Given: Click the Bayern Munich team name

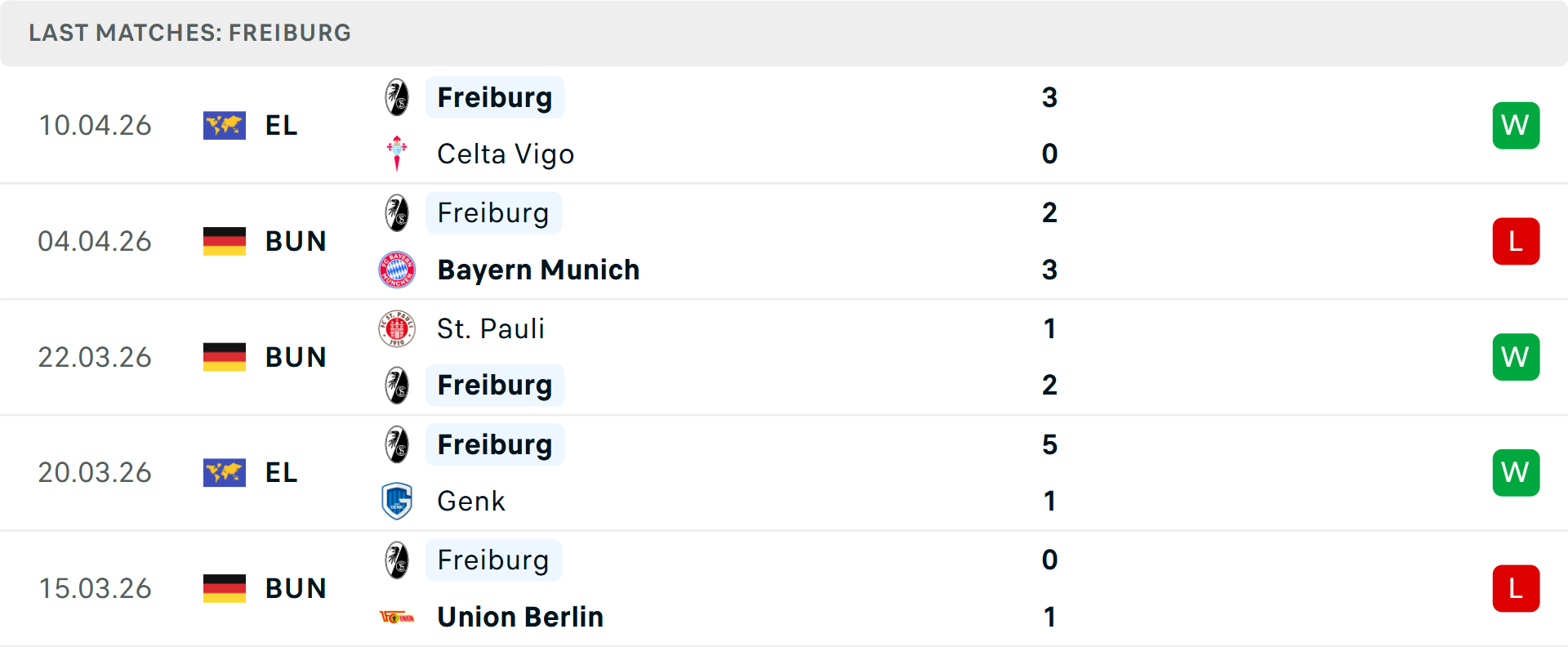Looking at the screenshot, I should [x=538, y=270].
